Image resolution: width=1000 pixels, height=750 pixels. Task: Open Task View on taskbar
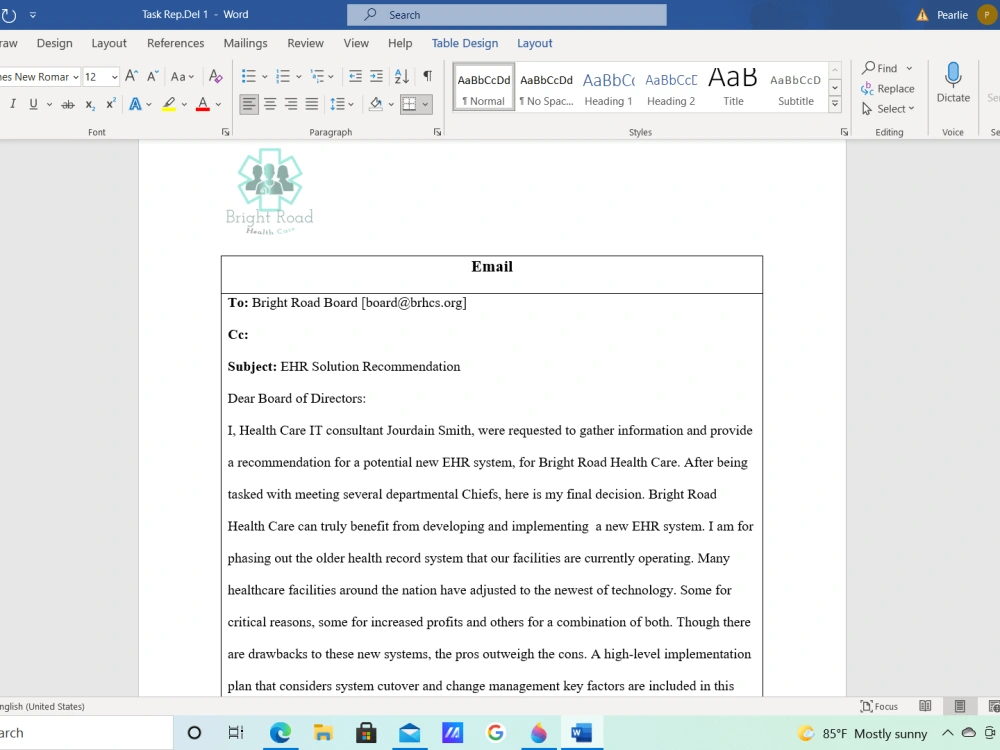(236, 733)
